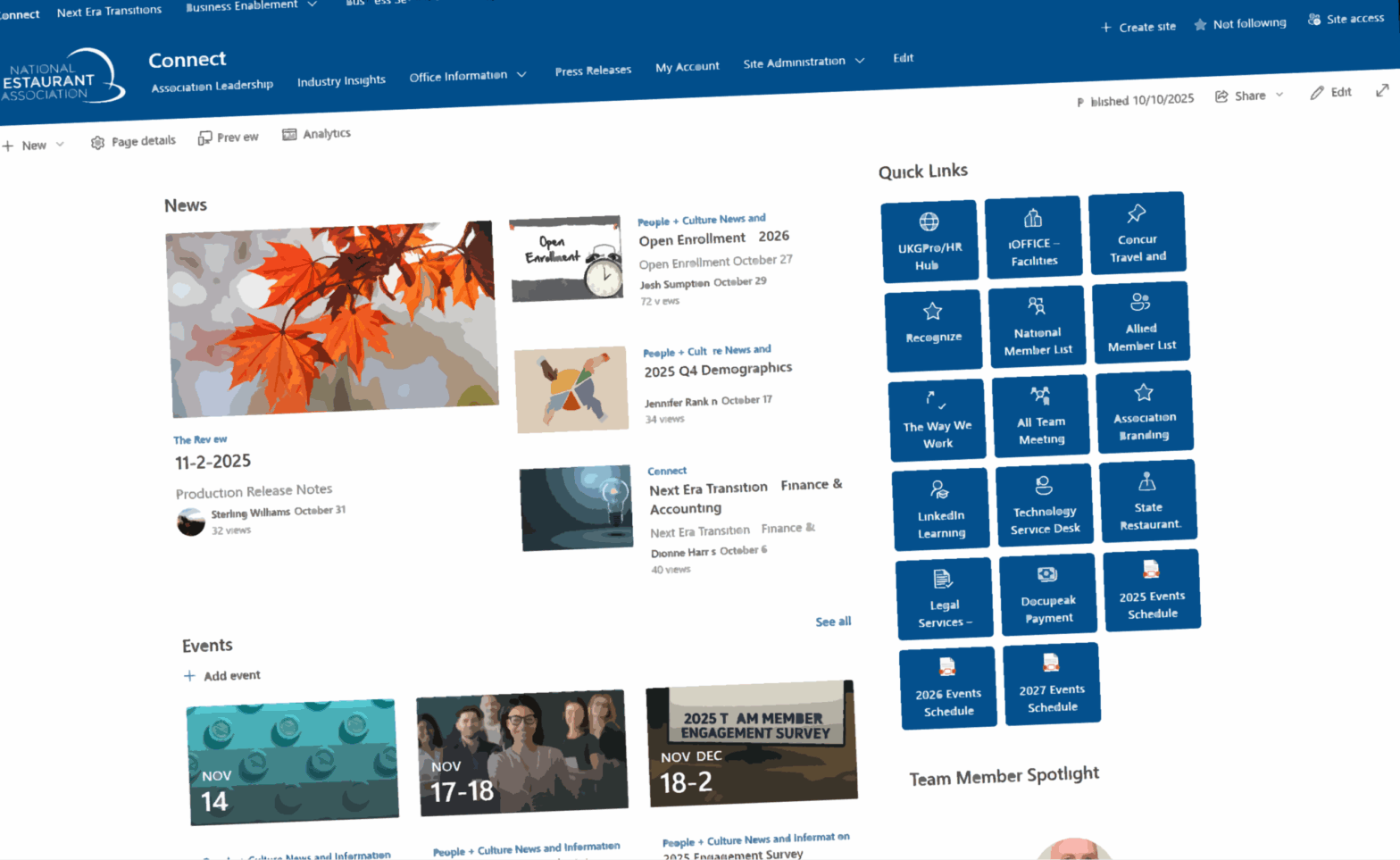Screen dimensions: 1400x860
Task: Click the expand to full screen icon
Action: click(x=1382, y=90)
